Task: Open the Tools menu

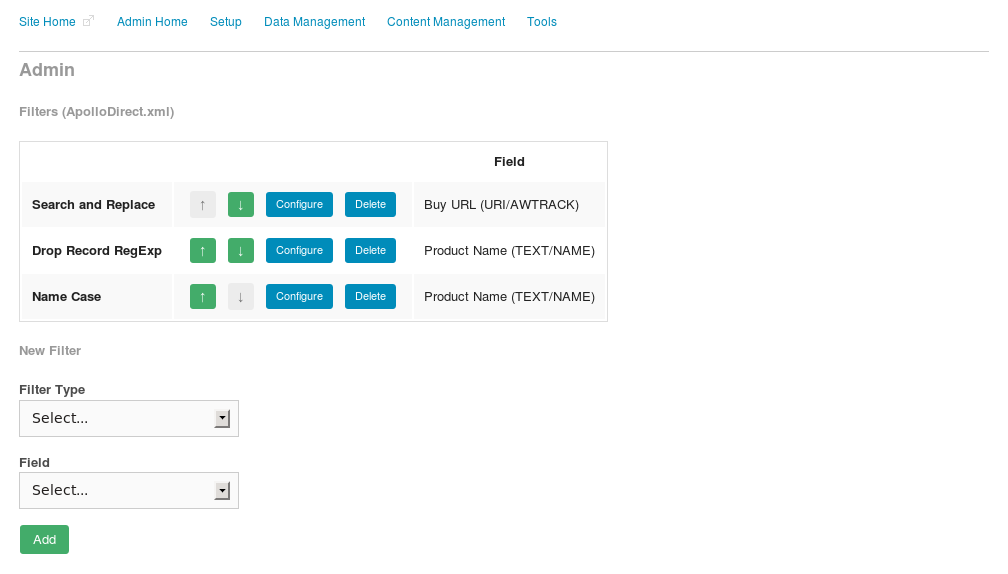Action: pos(542,22)
